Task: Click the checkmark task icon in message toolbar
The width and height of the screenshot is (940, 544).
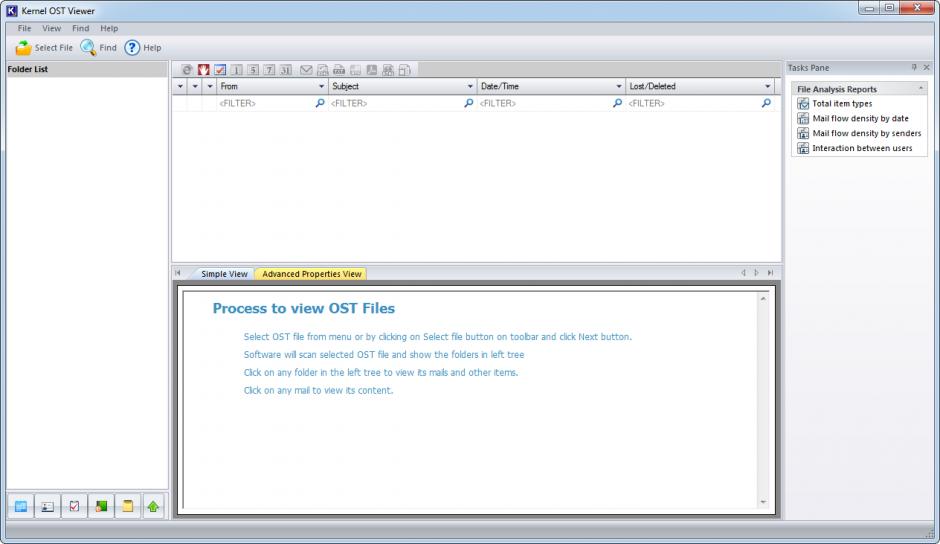Action: [220, 70]
